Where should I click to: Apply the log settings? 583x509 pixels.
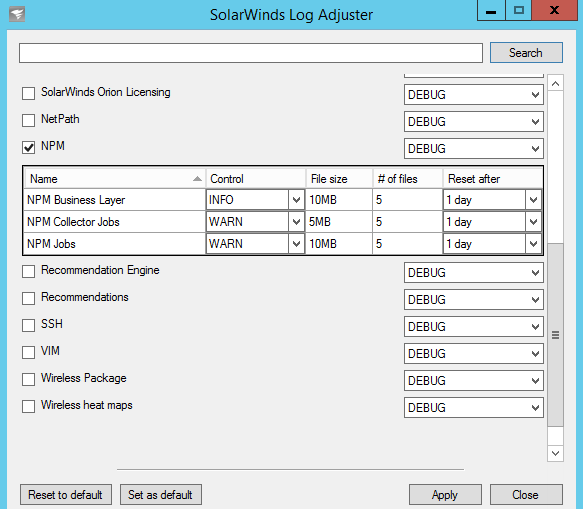[445, 495]
